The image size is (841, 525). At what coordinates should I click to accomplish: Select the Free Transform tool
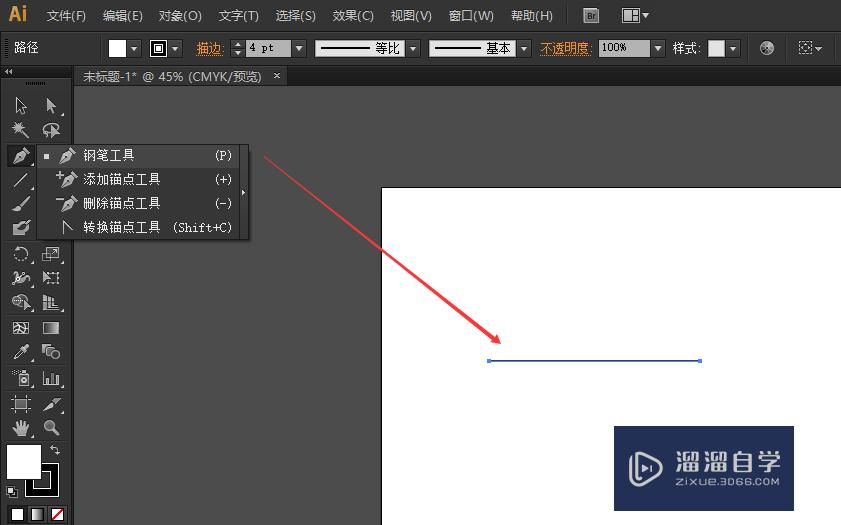click(x=51, y=278)
